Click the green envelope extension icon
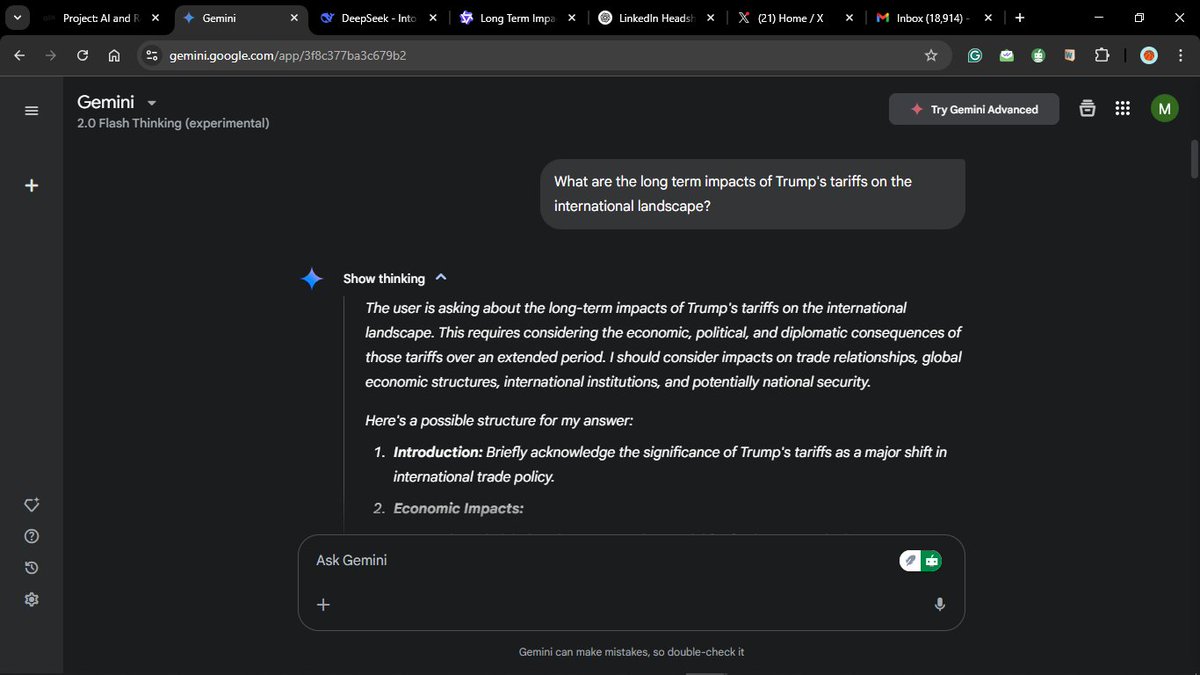 tap(1006, 56)
